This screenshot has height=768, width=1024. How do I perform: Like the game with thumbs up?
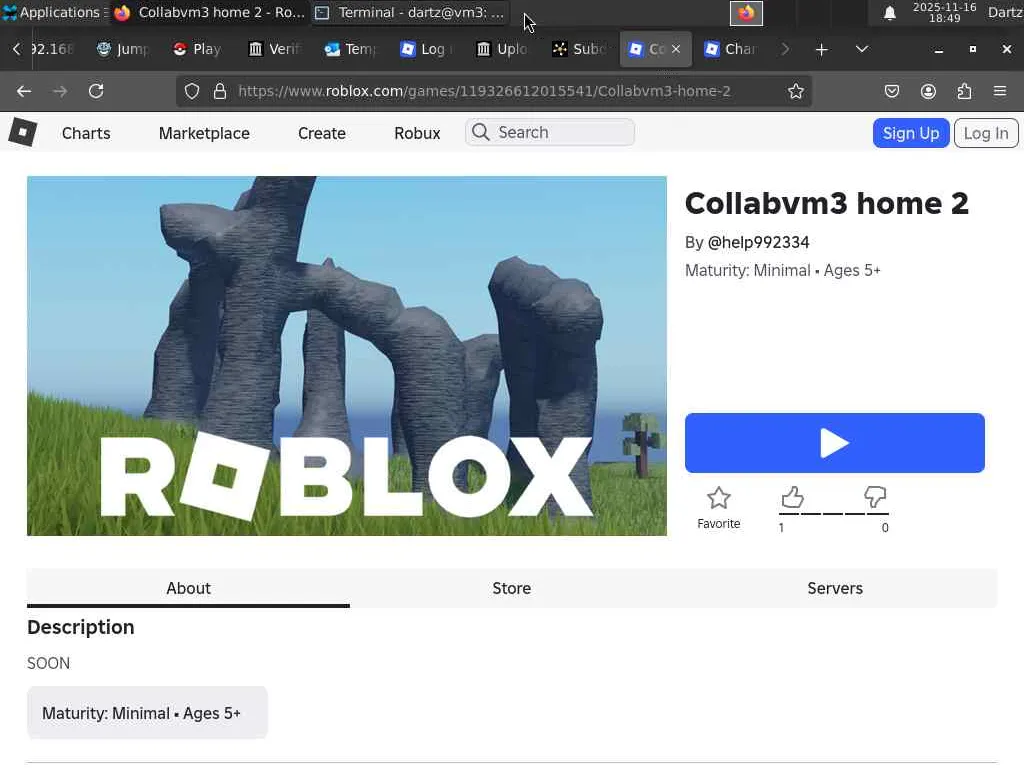(x=792, y=497)
